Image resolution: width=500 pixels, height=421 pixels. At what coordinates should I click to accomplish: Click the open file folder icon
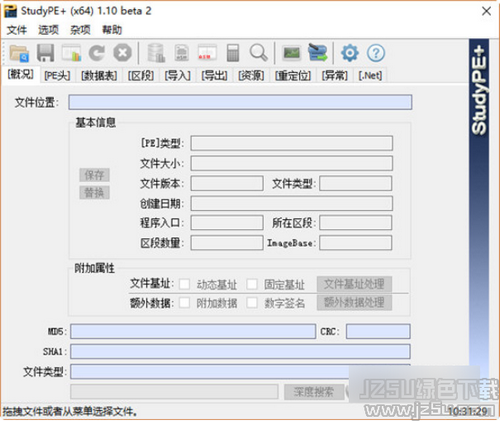click(19, 53)
